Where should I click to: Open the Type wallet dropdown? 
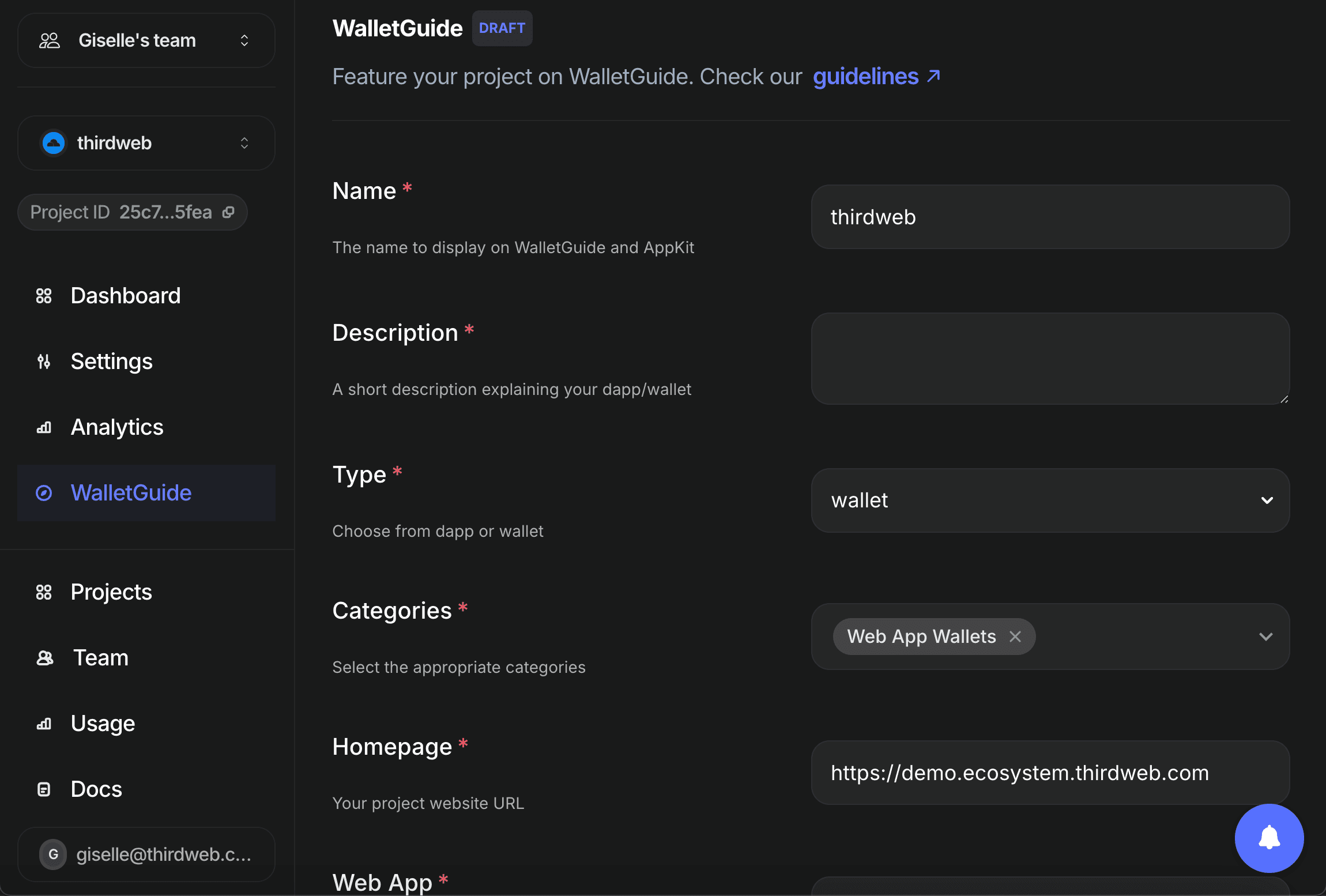point(1049,500)
